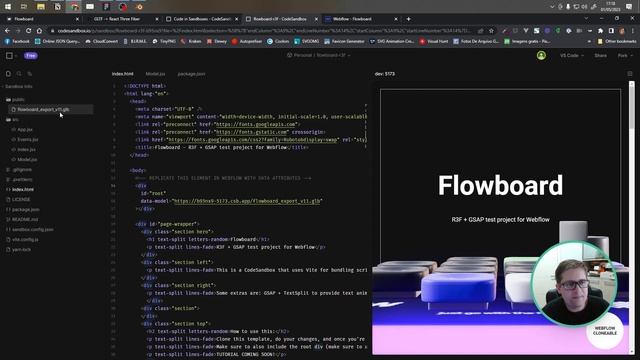
Task: Open File Explorer from the taskbar
Action: click(x=40, y=7)
